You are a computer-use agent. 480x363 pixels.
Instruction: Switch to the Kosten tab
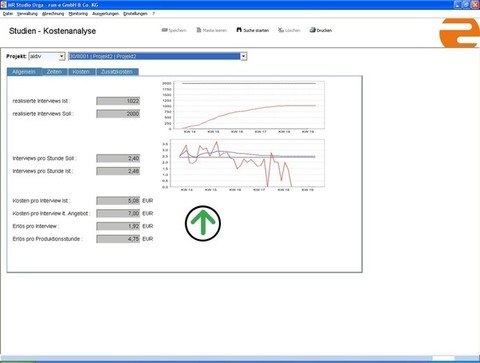81,72
